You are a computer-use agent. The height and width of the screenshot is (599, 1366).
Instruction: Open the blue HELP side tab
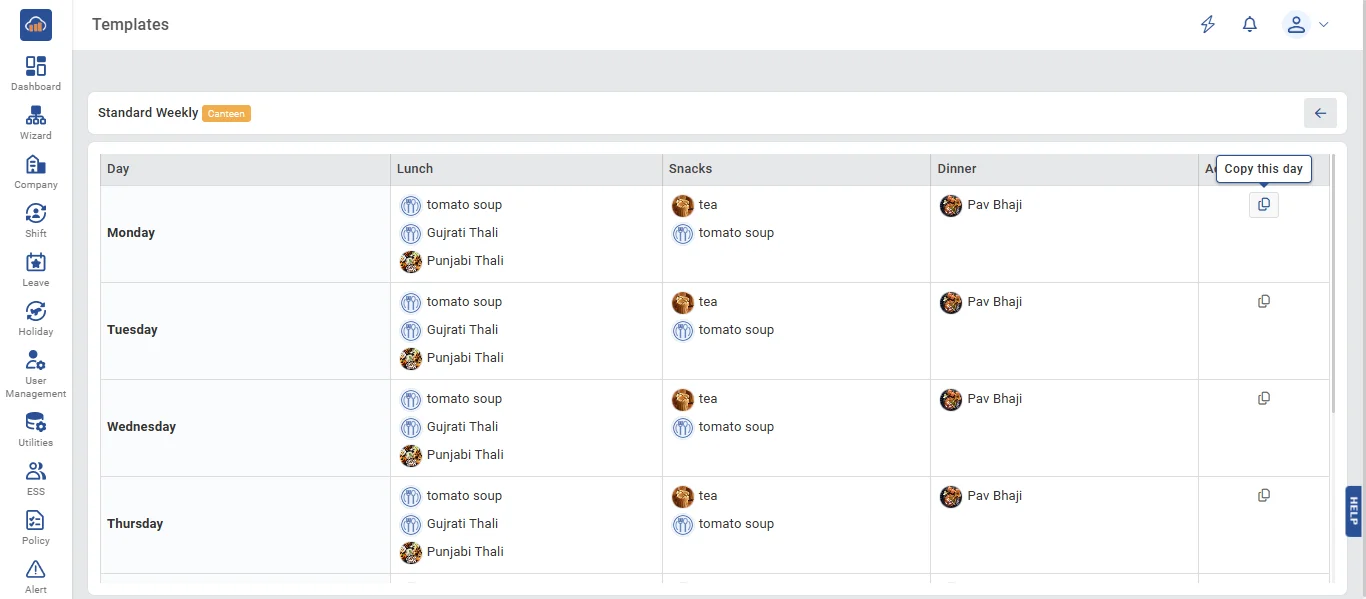[1355, 511]
